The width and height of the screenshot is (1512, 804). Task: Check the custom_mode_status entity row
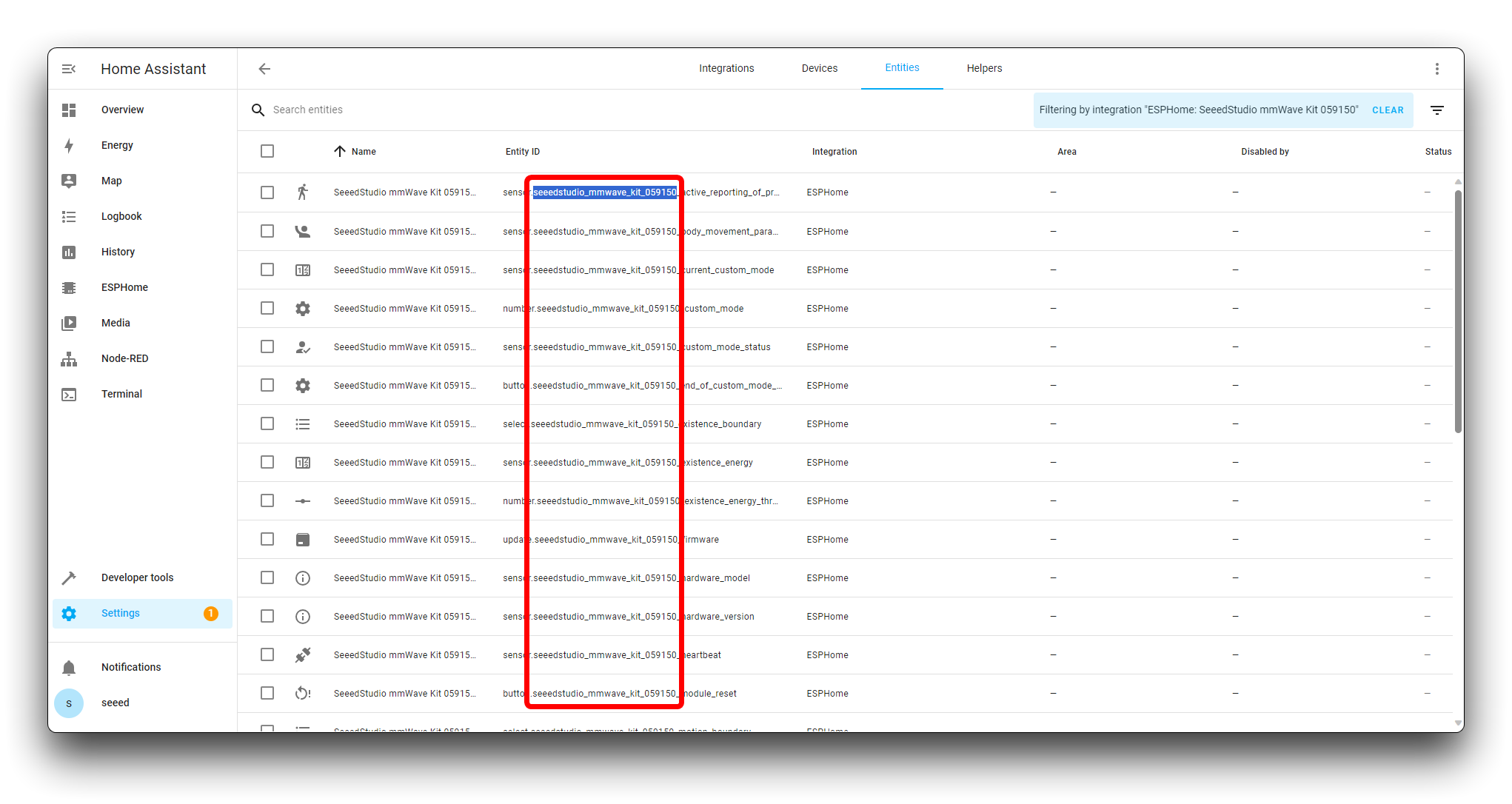point(267,346)
